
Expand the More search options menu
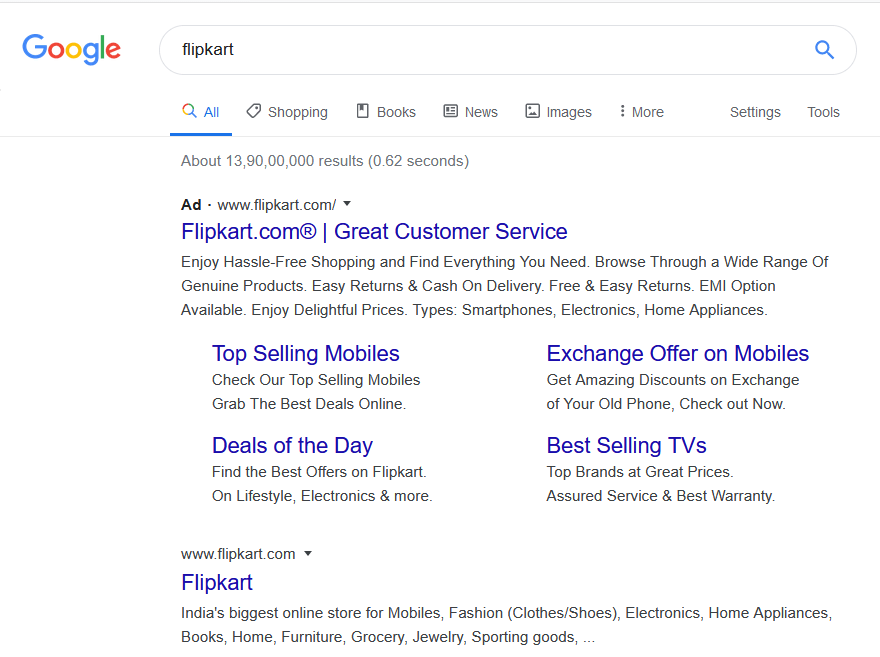pyautogui.click(x=641, y=112)
